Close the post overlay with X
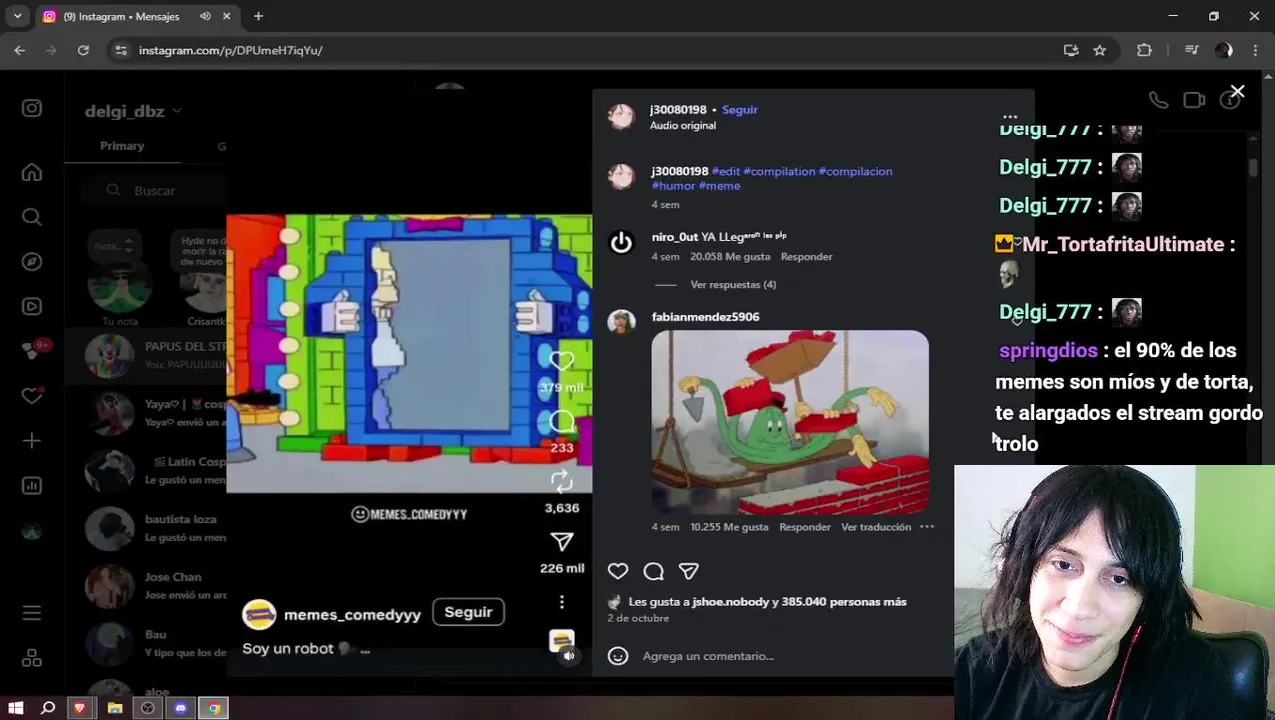Viewport: 1275px width, 720px height. [1237, 92]
